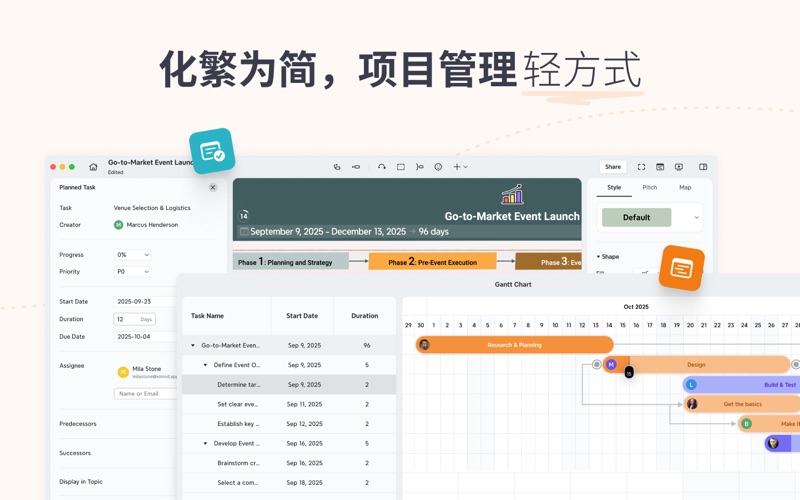This screenshot has height=500, width=800.
Task: Open the plus insert menu
Action: coord(460,167)
